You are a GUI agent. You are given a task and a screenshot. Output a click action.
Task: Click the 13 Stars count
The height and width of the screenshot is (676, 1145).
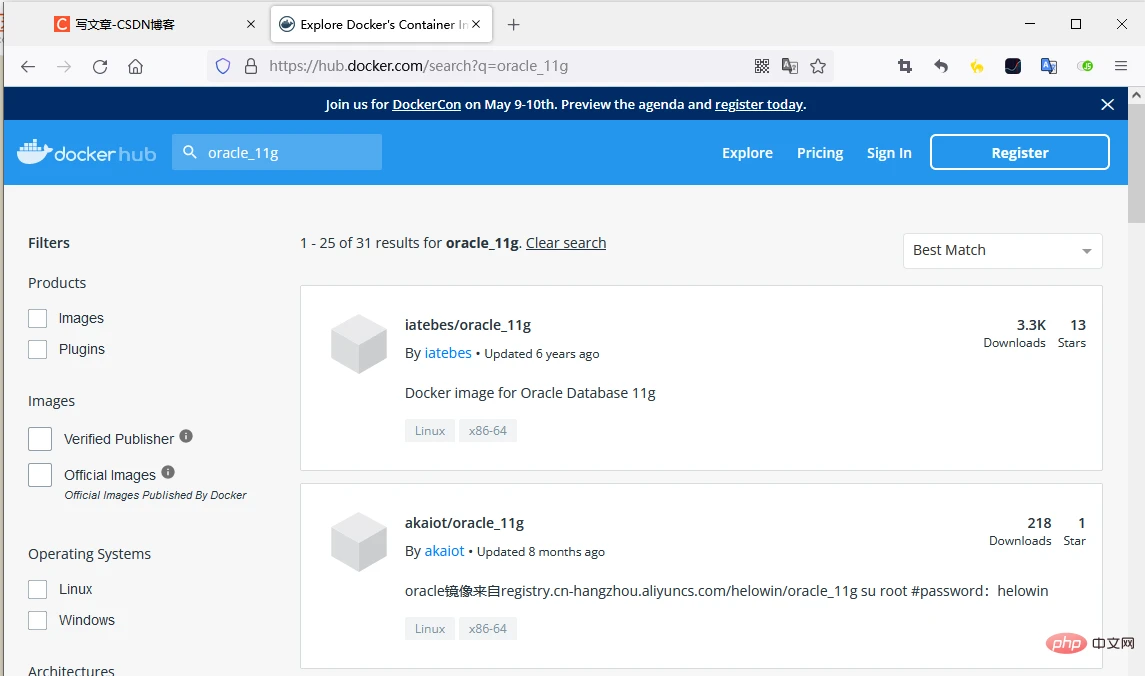(x=1072, y=333)
